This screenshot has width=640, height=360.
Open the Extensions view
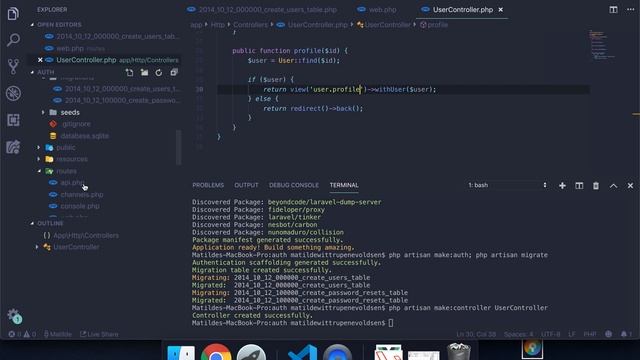(13, 120)
